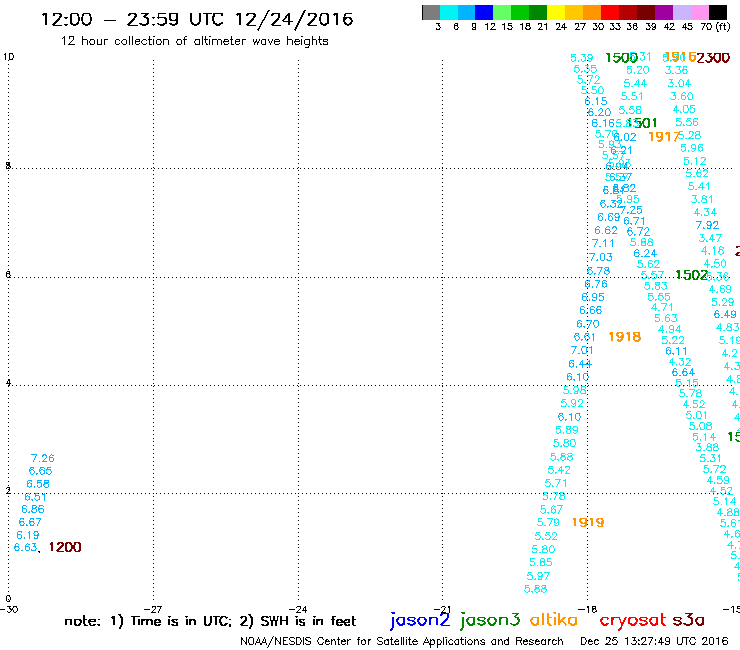
Task: Click the orange "altika" satellite label
Action: click(x=553, y=619)
